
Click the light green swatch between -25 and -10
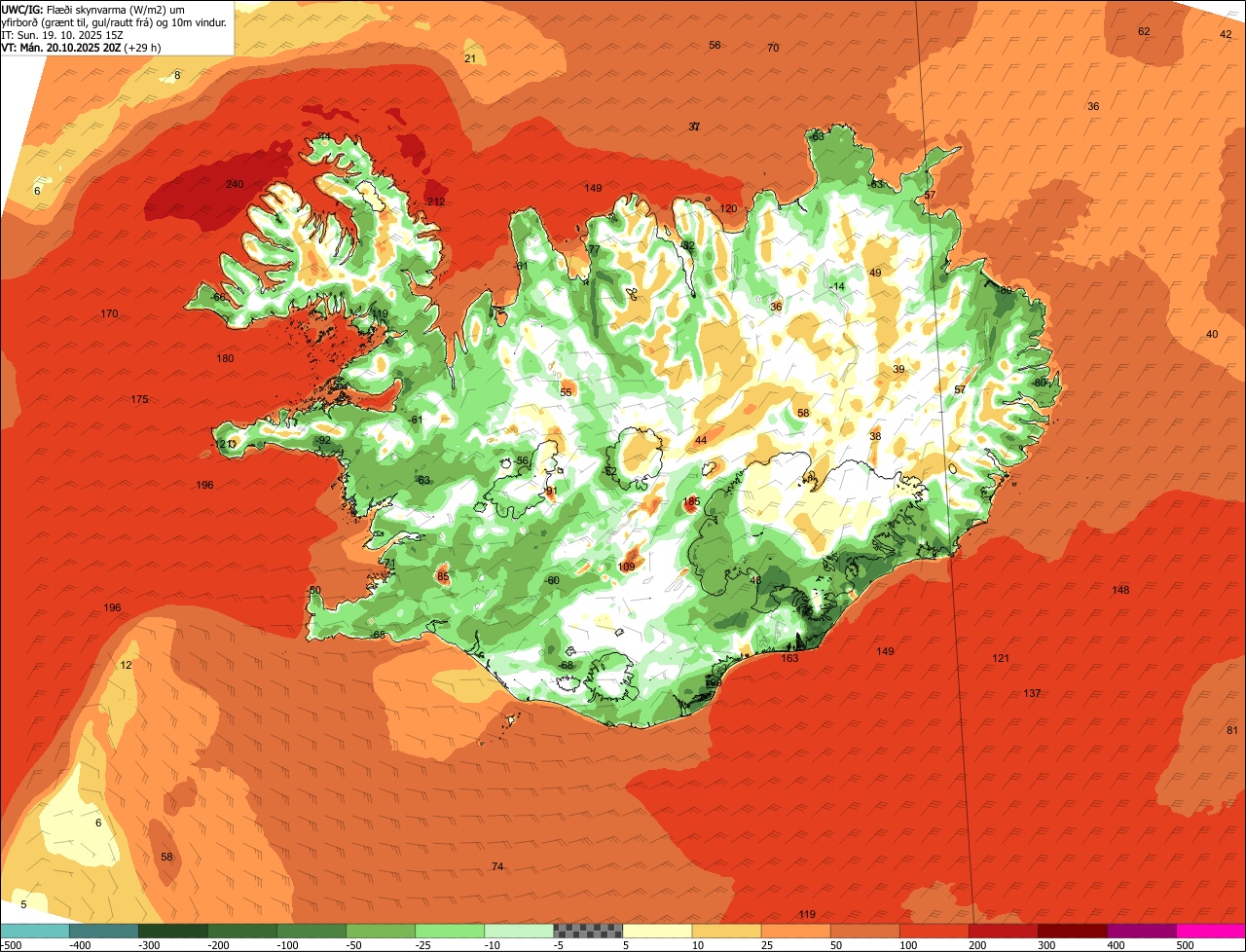pos(449,931)
